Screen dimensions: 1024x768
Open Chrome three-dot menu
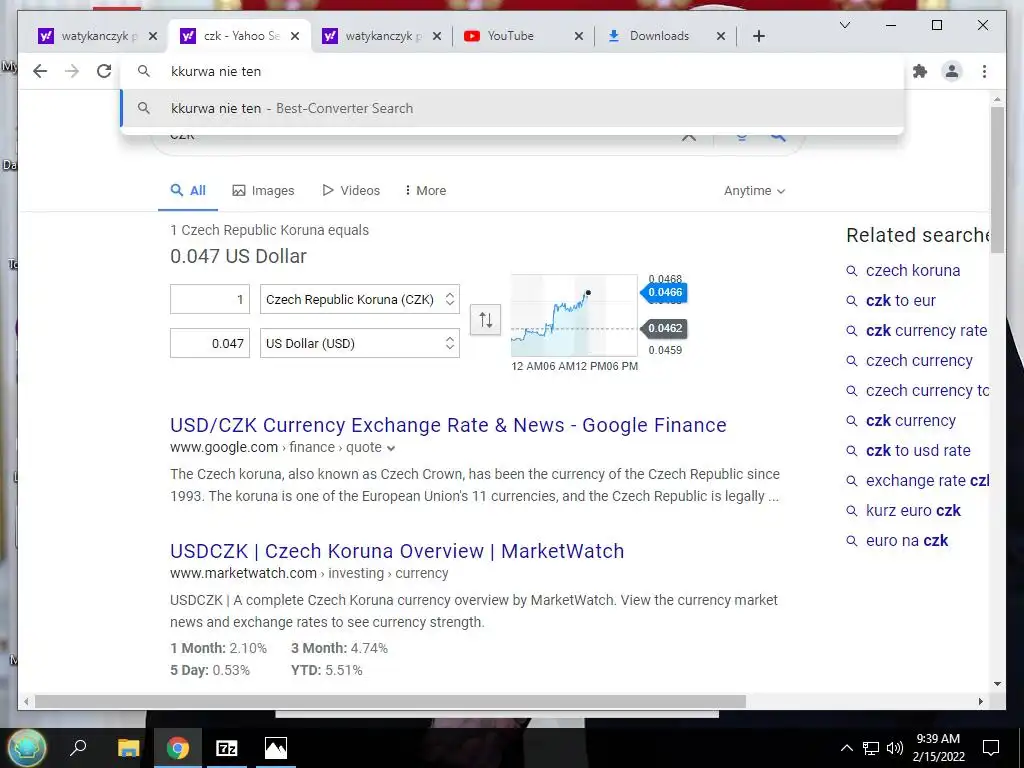(x=984, y=71)
